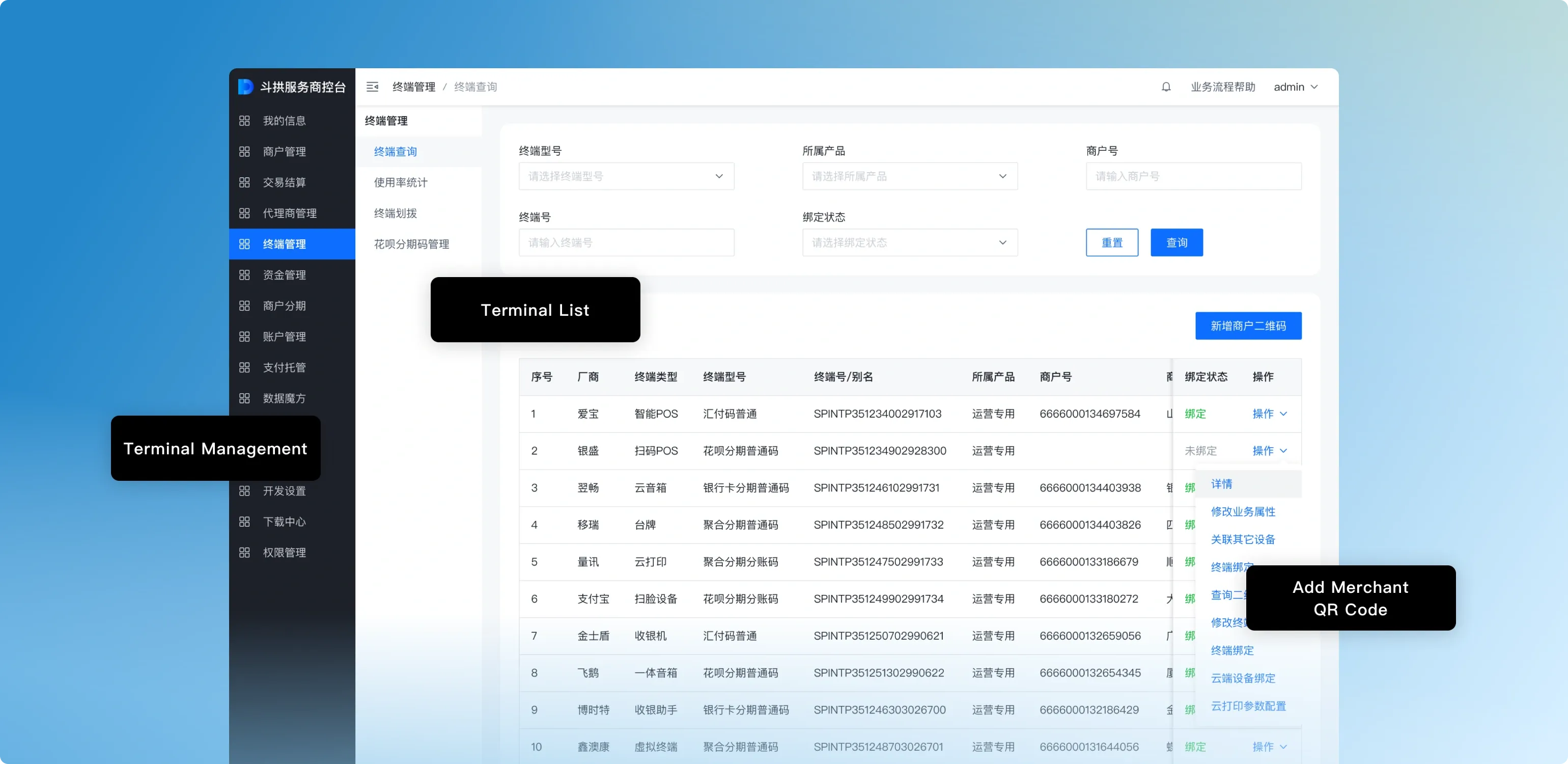Click the grid icon beside 资金管理

click(x=245, y=275)
